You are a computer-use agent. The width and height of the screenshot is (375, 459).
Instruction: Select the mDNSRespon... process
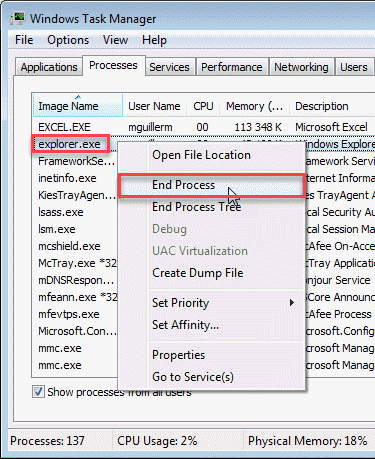coord(76,280)
